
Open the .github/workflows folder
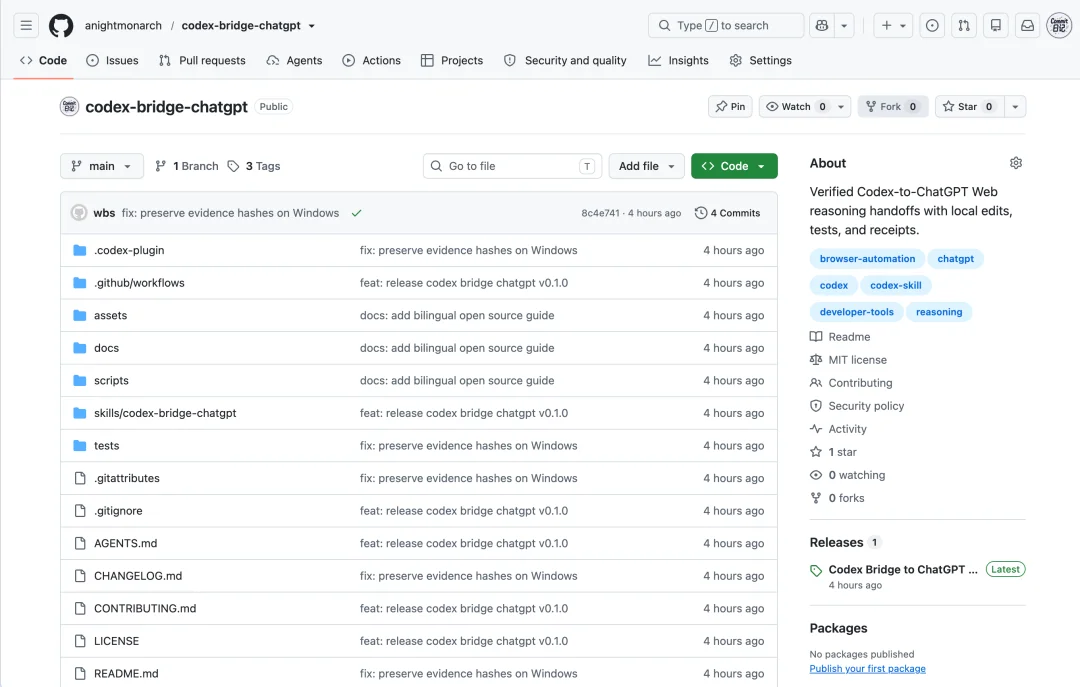[139, 283]
